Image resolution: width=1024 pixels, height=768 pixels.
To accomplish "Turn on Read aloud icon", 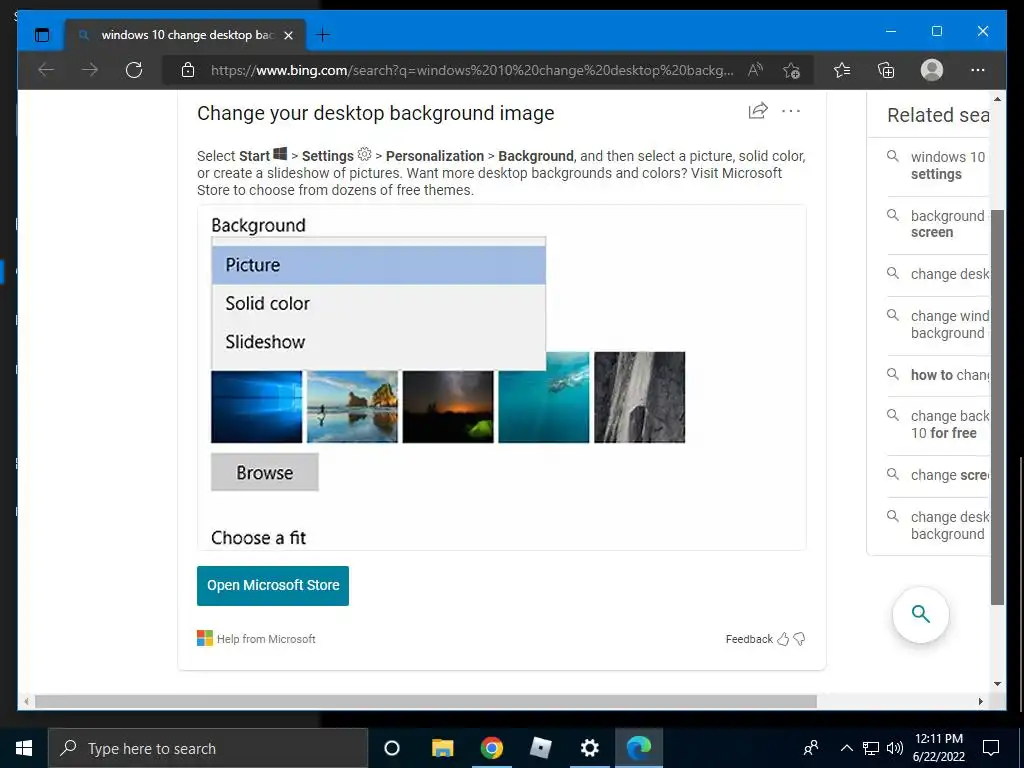I will (755, 70).
